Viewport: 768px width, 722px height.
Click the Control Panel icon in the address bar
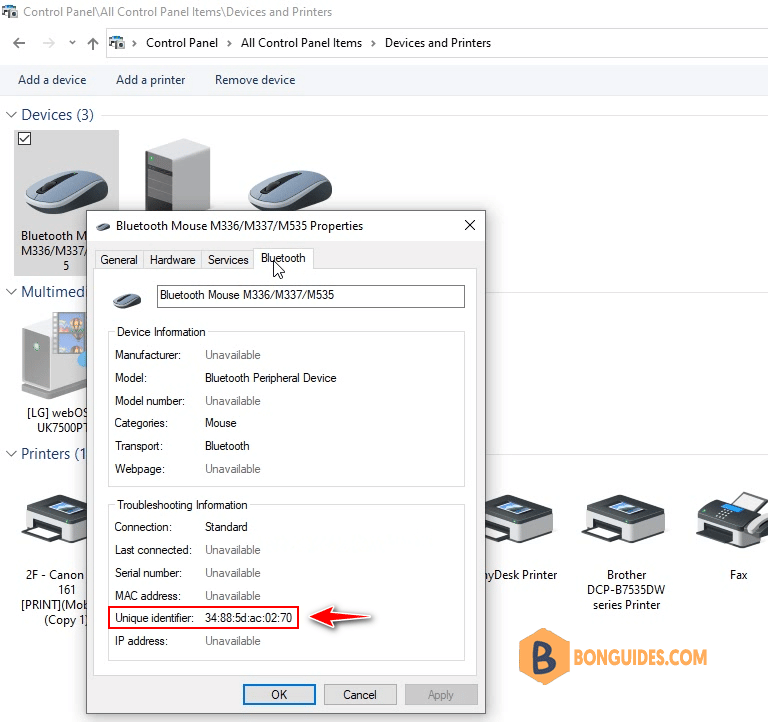[x=117, y=43]
